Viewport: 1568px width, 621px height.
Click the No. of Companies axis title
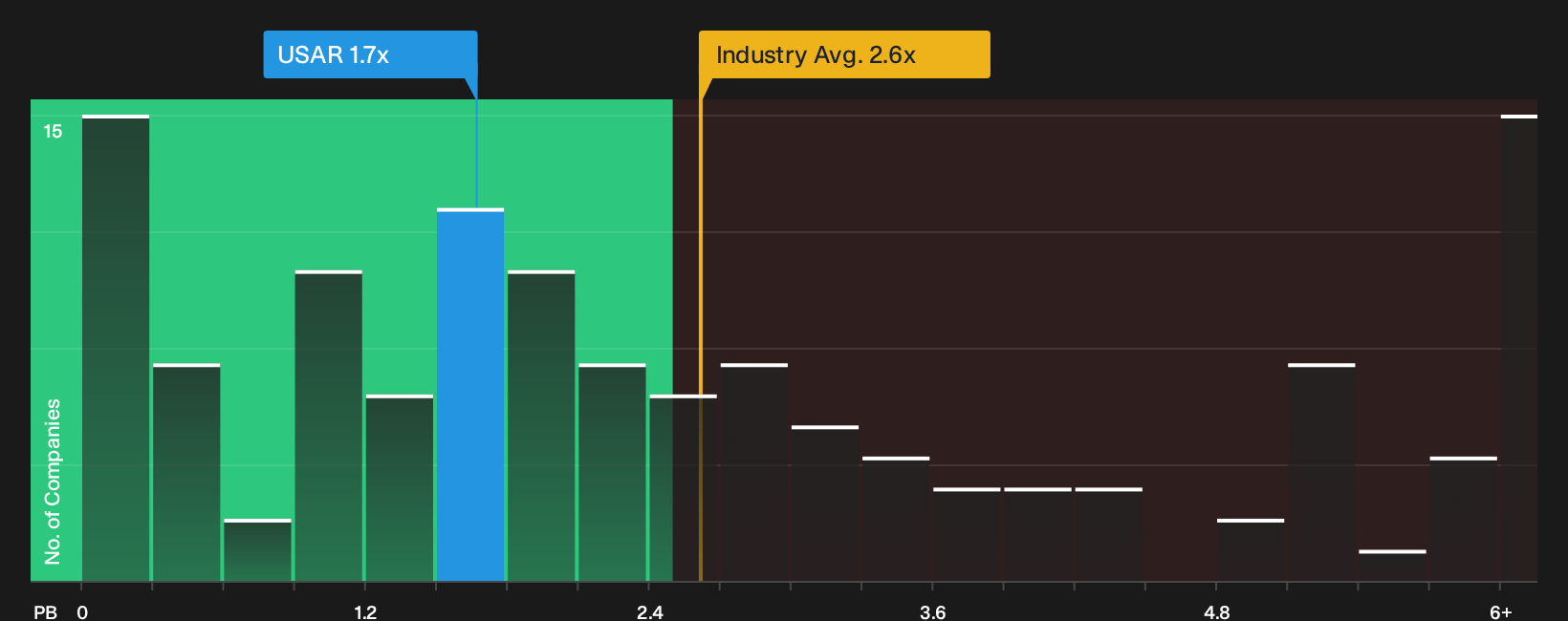[x=53, y=482]
